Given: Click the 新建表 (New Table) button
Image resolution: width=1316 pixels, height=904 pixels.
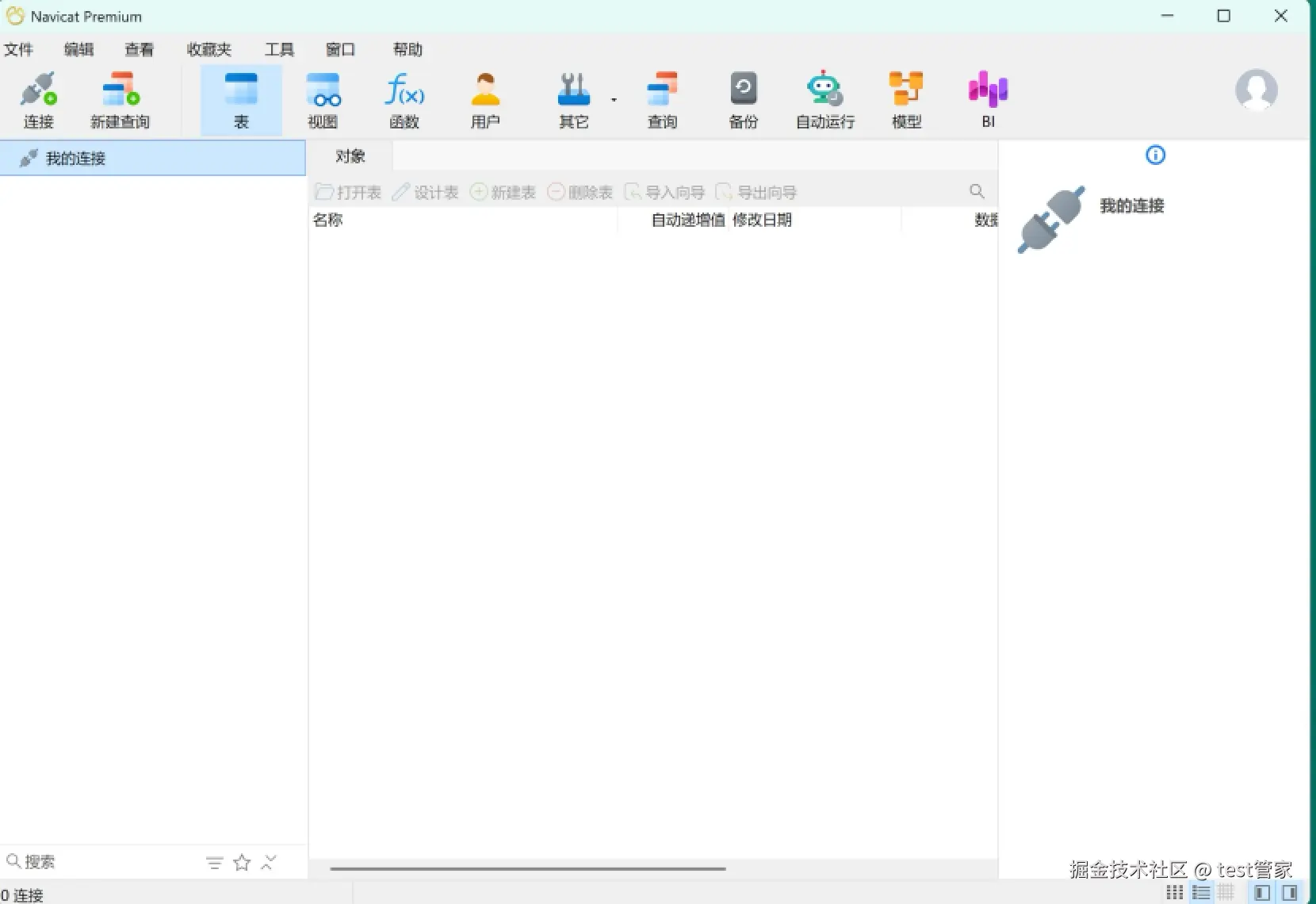Looking at the screenshot, I should pos(503,191).
